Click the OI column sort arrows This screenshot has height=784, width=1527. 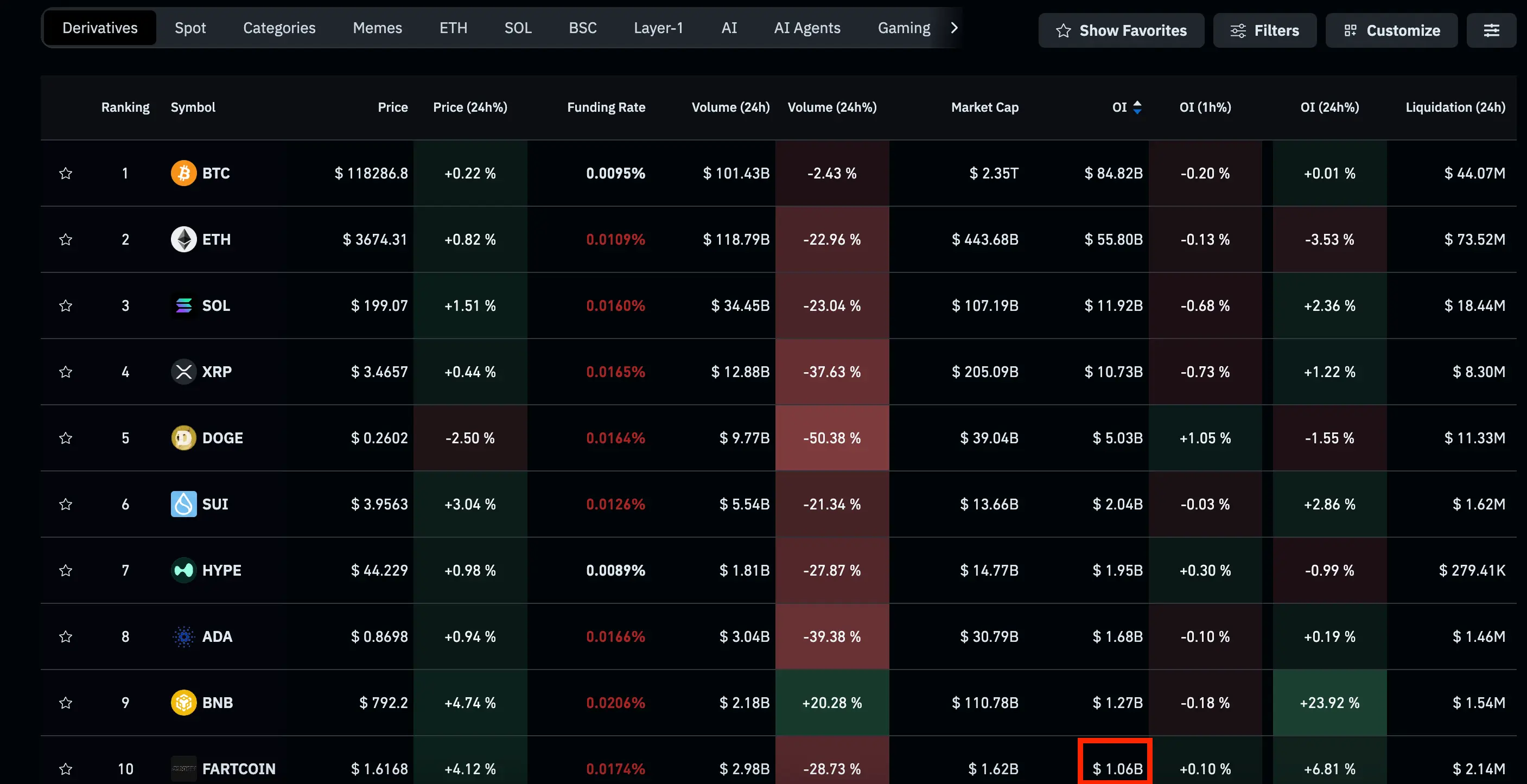click(x=1137, y=107)
